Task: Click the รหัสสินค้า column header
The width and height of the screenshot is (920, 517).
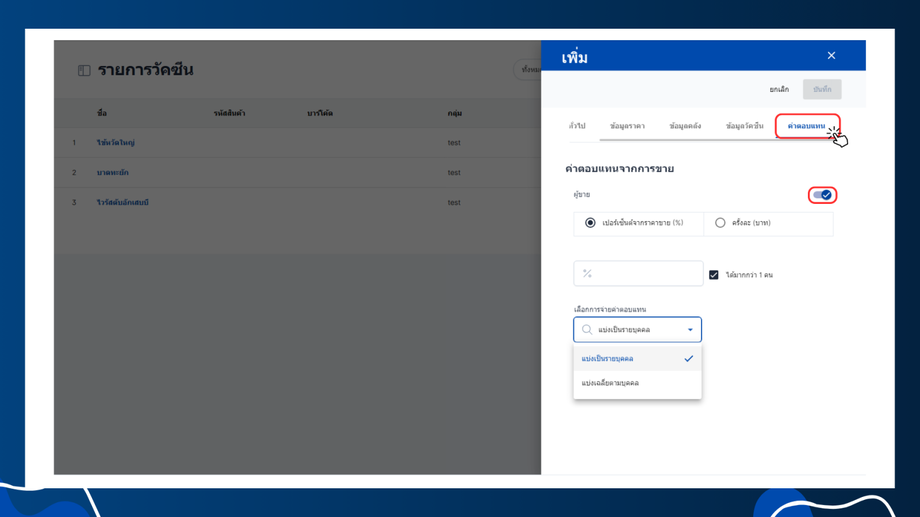Action: coord(229,113)
